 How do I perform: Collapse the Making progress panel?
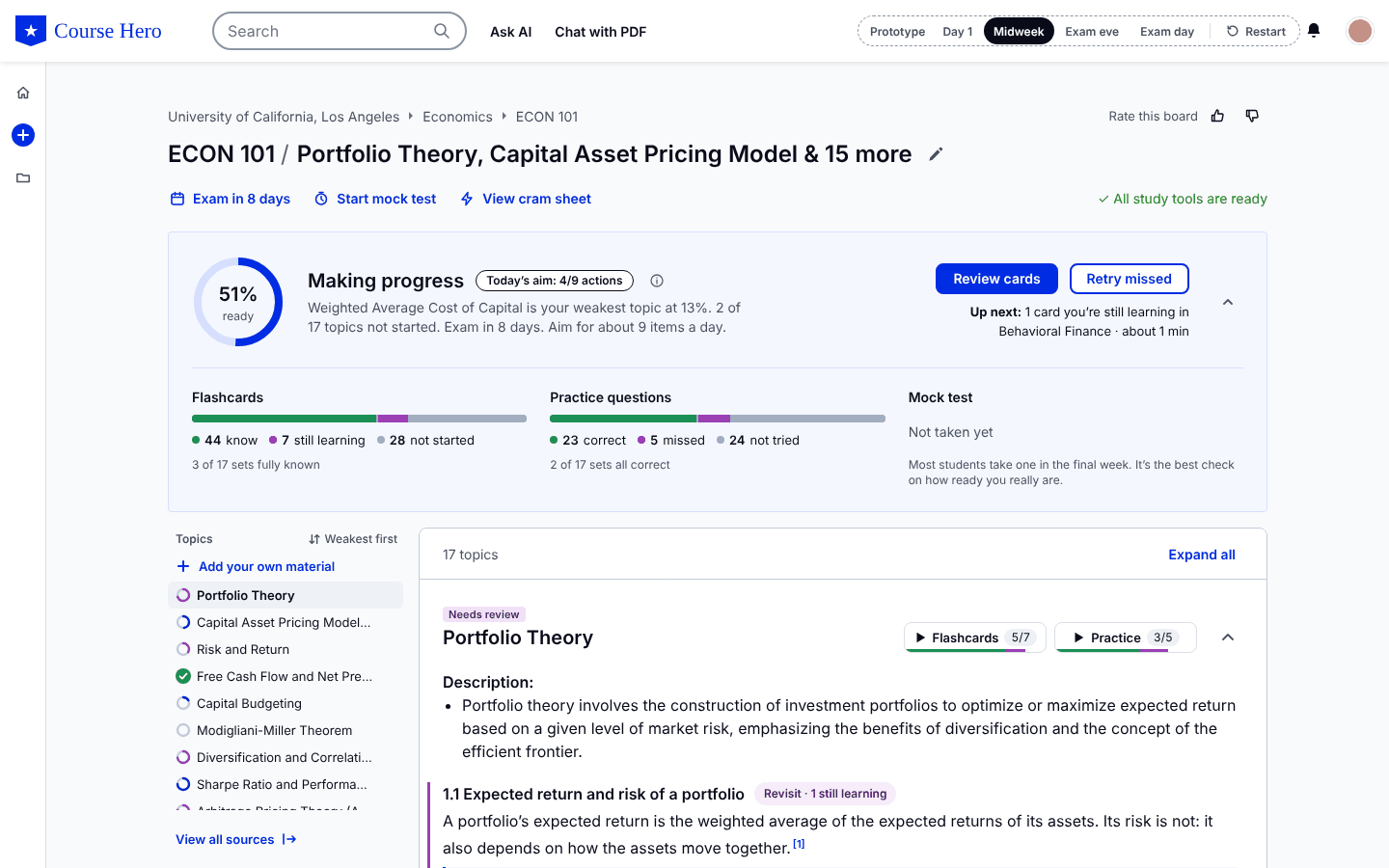pyautogui.click(x=1228, y=302)
